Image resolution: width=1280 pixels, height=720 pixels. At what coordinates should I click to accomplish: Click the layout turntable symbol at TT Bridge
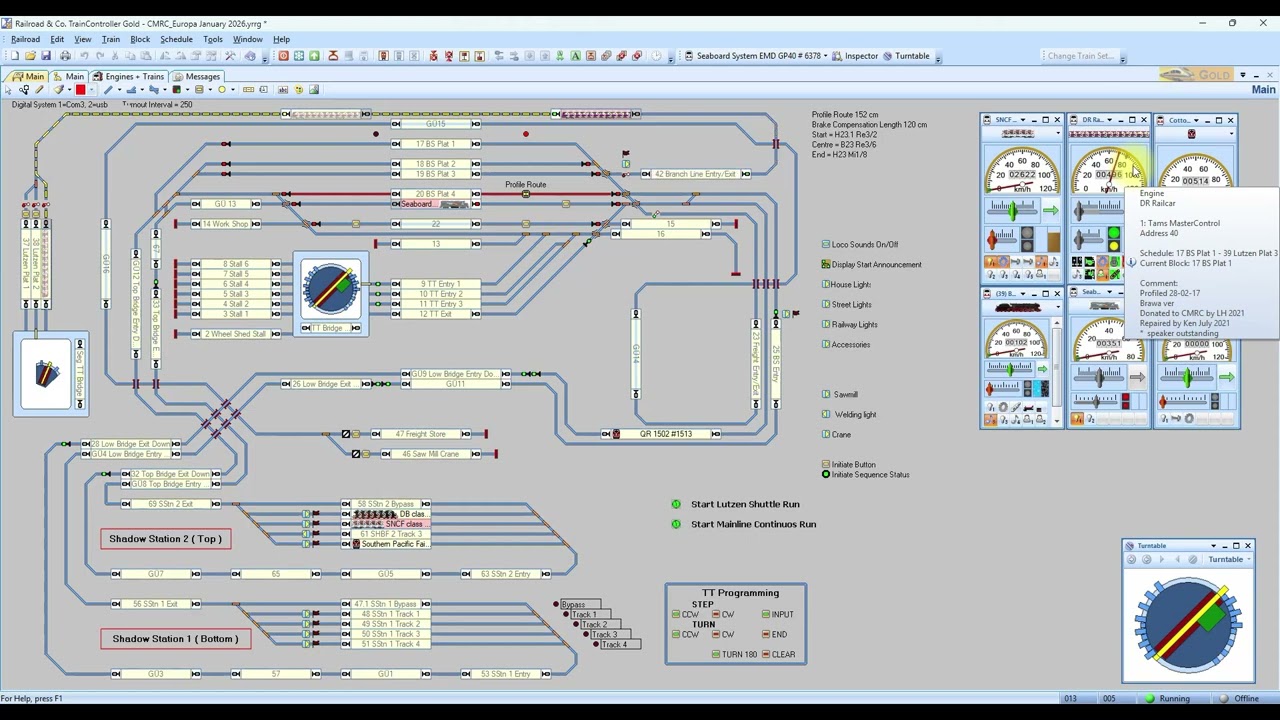[x=331, y=288]
